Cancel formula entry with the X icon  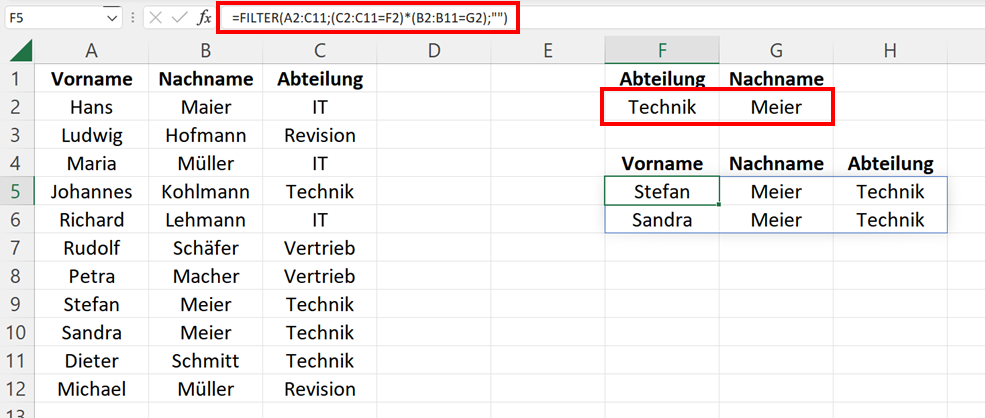156,18
